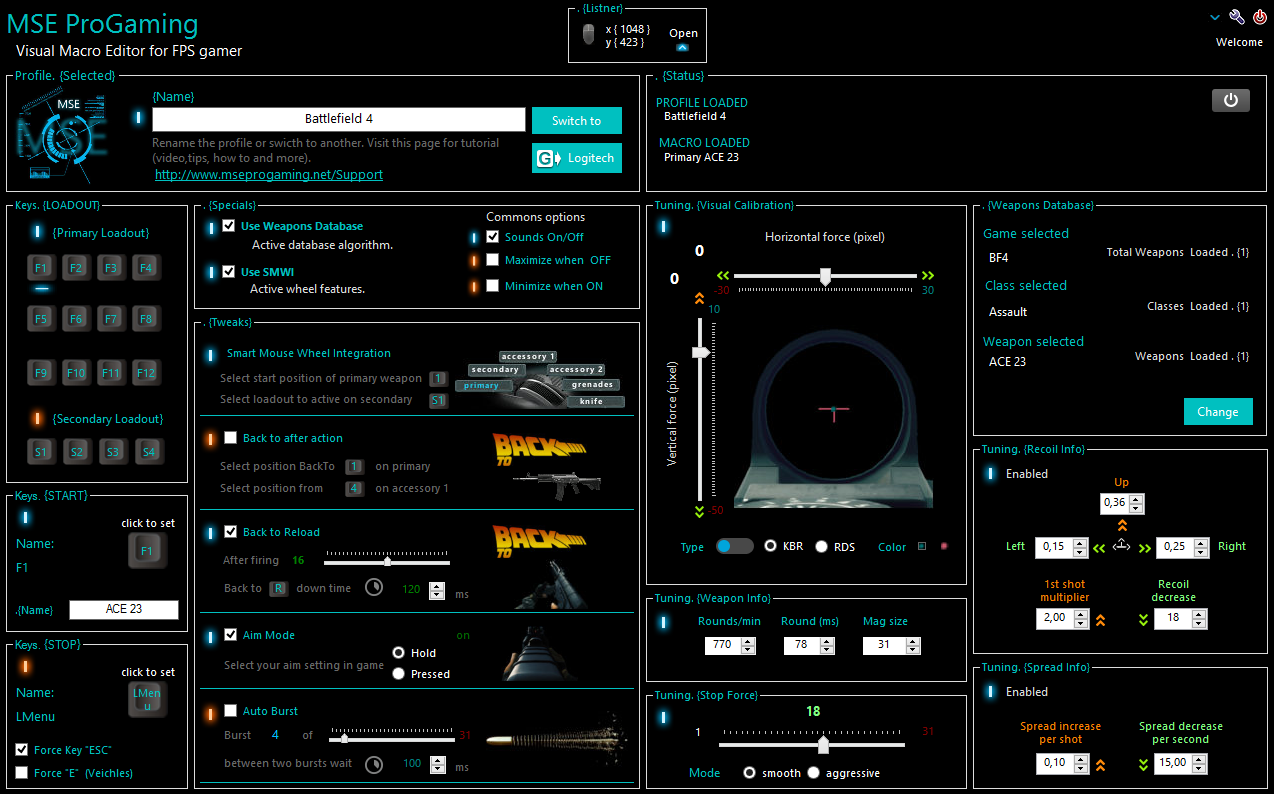Click the Change button in Weapons Database
The image size is (1274, 794).
[x=1217, y=411]
